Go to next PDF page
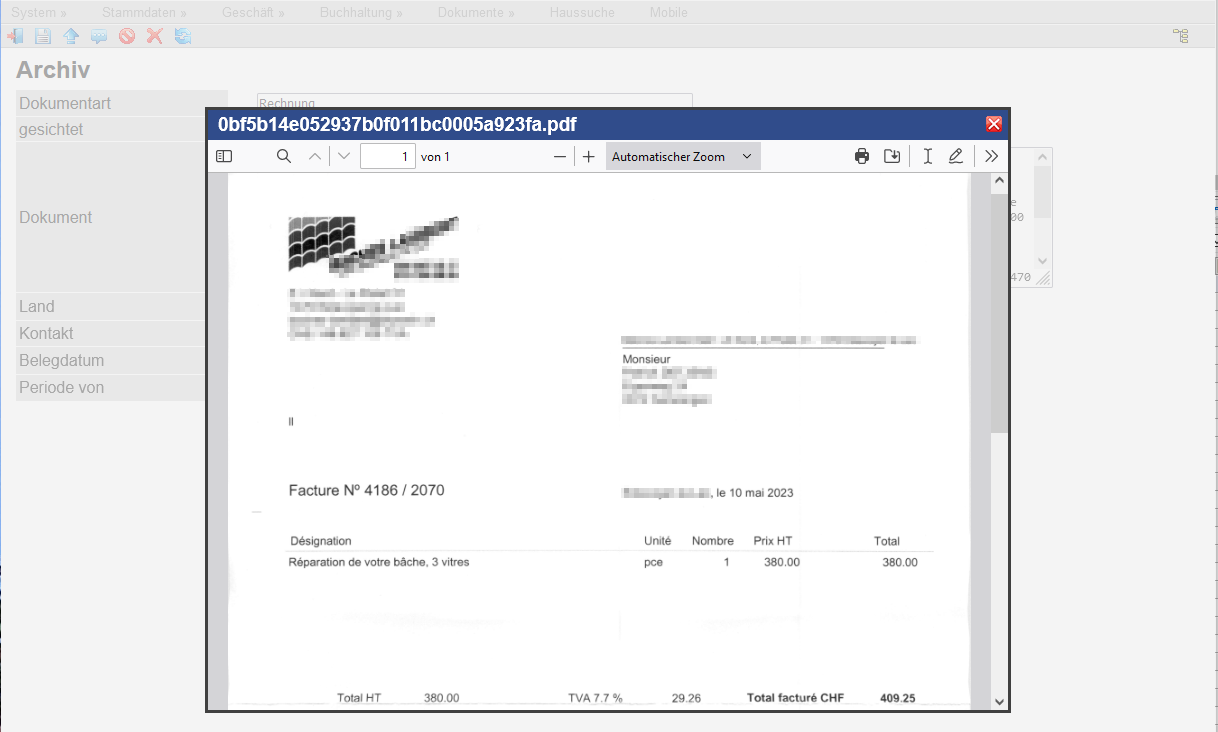The image size is (1218, 732). (x=344, y=156)
